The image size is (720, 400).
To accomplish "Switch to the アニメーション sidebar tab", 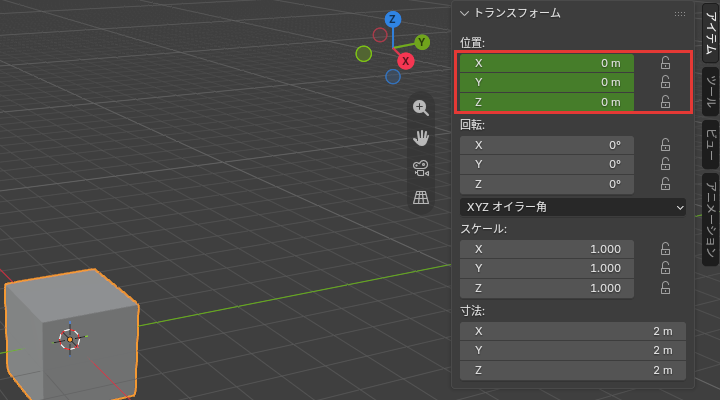I will tap(710, 220).
